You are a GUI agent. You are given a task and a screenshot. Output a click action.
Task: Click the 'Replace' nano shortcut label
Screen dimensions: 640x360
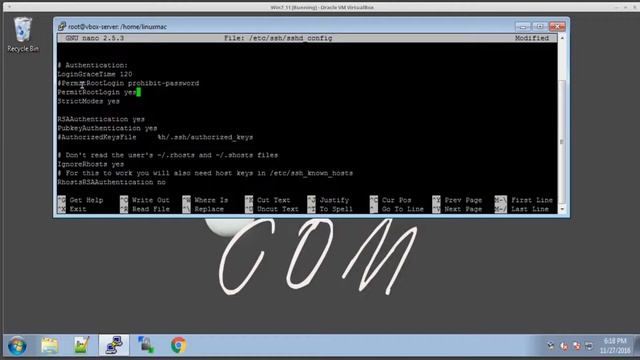point(209,209)
